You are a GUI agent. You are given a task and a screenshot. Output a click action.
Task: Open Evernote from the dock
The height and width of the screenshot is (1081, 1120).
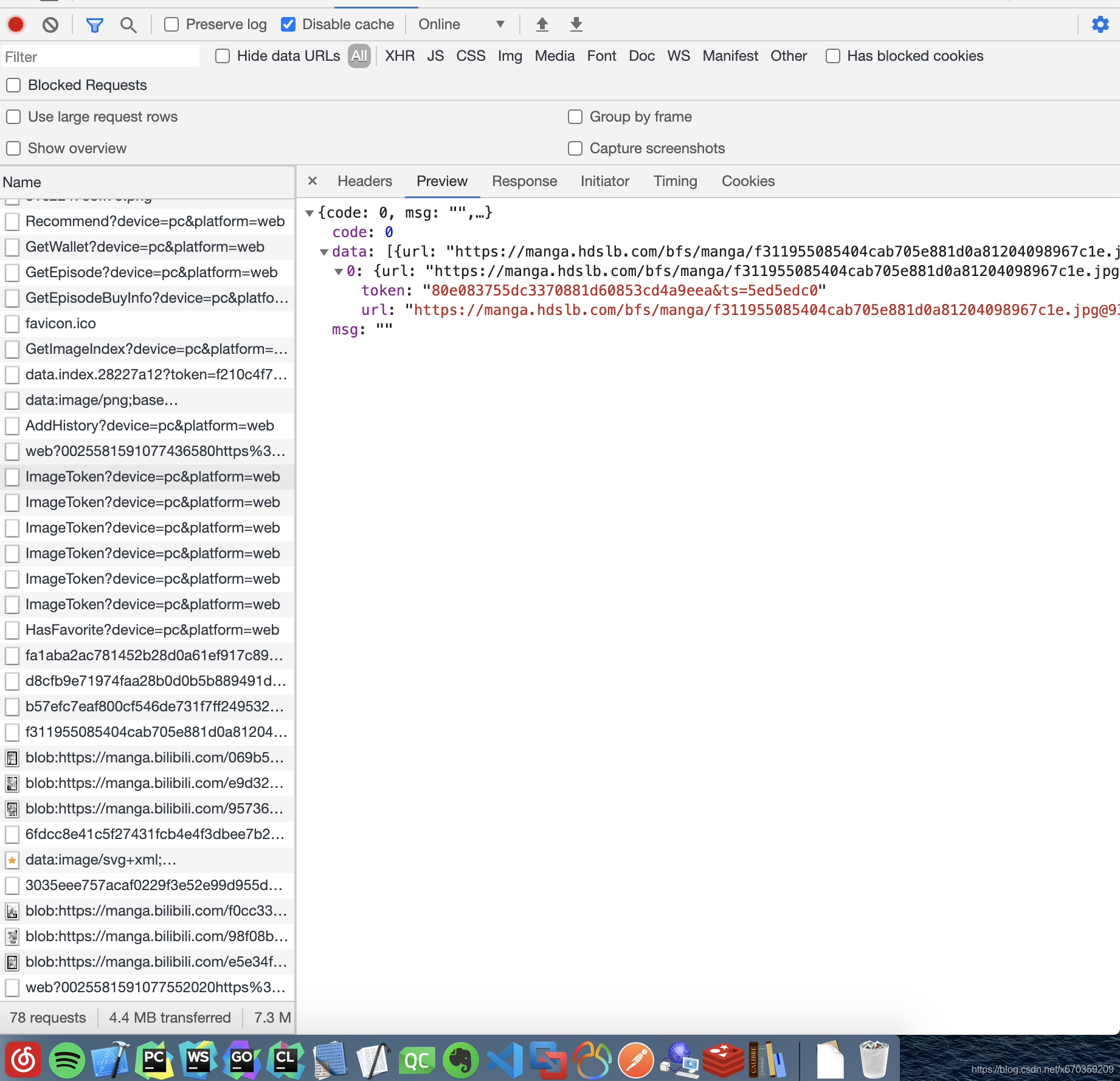461,1060
